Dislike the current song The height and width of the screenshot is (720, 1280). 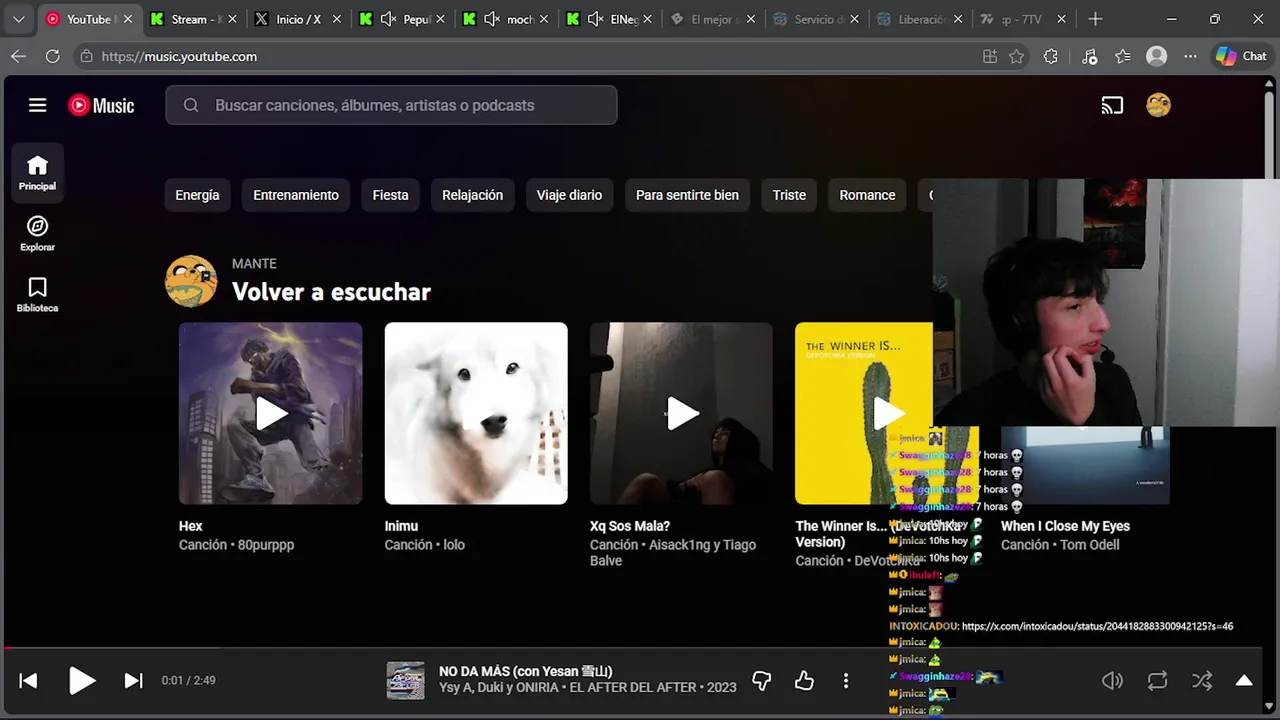pyautogui.click(x=762, y=681)
